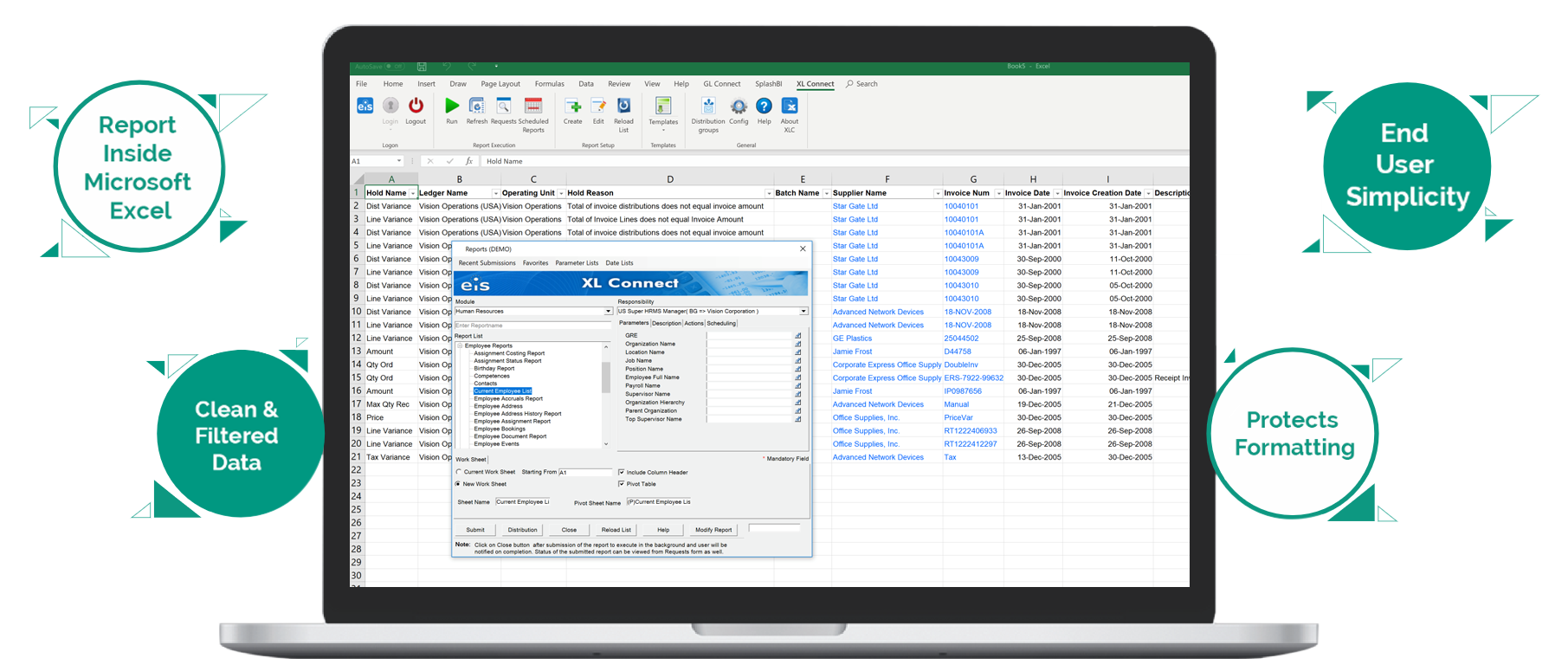The height and width of the screenshot is (671, 1568).
Task: Open lookup icon for Payroll Name parameter
Action: (798, 386)
